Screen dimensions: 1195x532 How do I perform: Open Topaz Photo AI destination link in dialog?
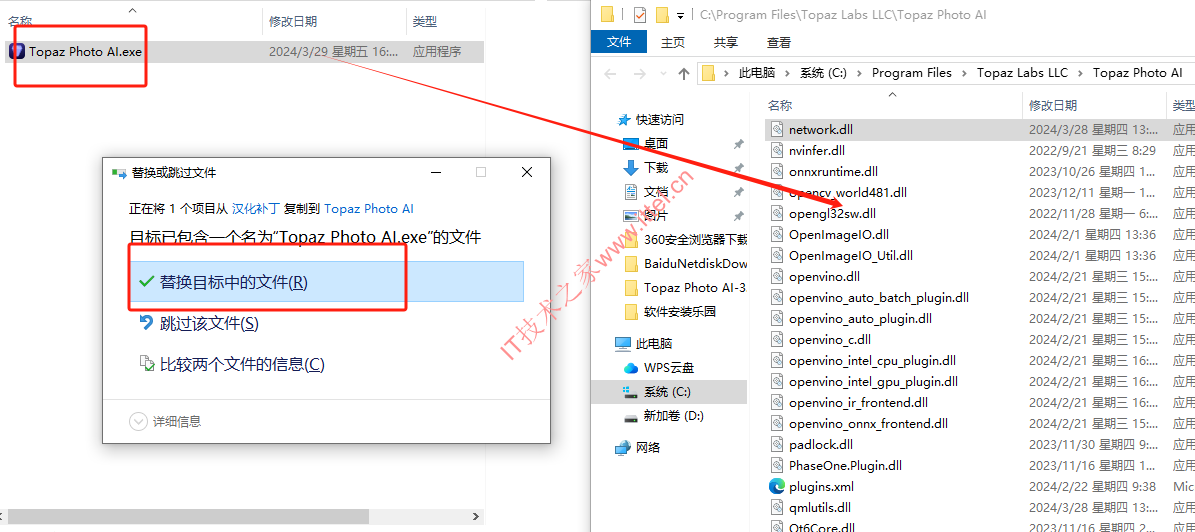(369, 208)
